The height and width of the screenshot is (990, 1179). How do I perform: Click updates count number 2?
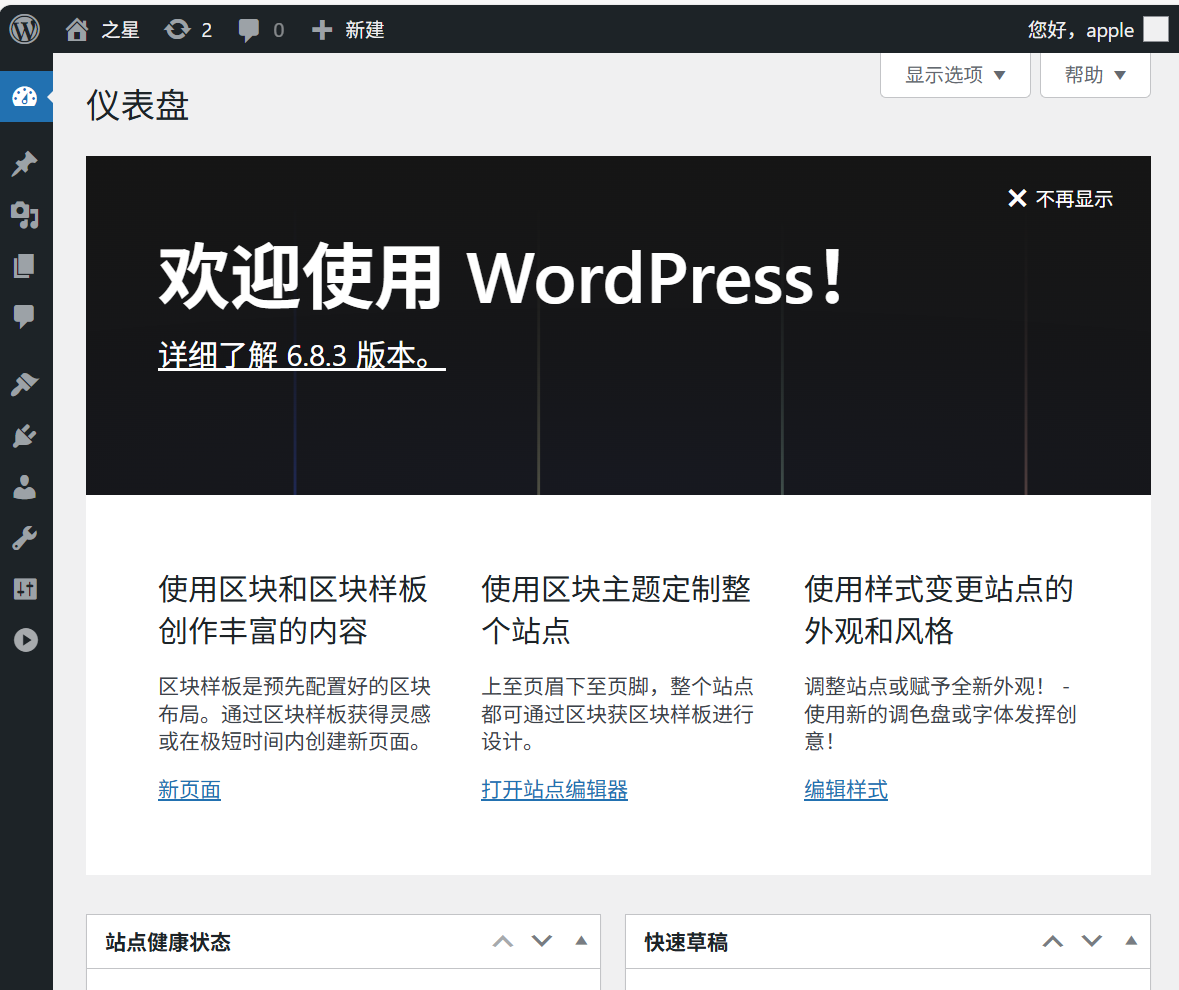coord(207,30)
